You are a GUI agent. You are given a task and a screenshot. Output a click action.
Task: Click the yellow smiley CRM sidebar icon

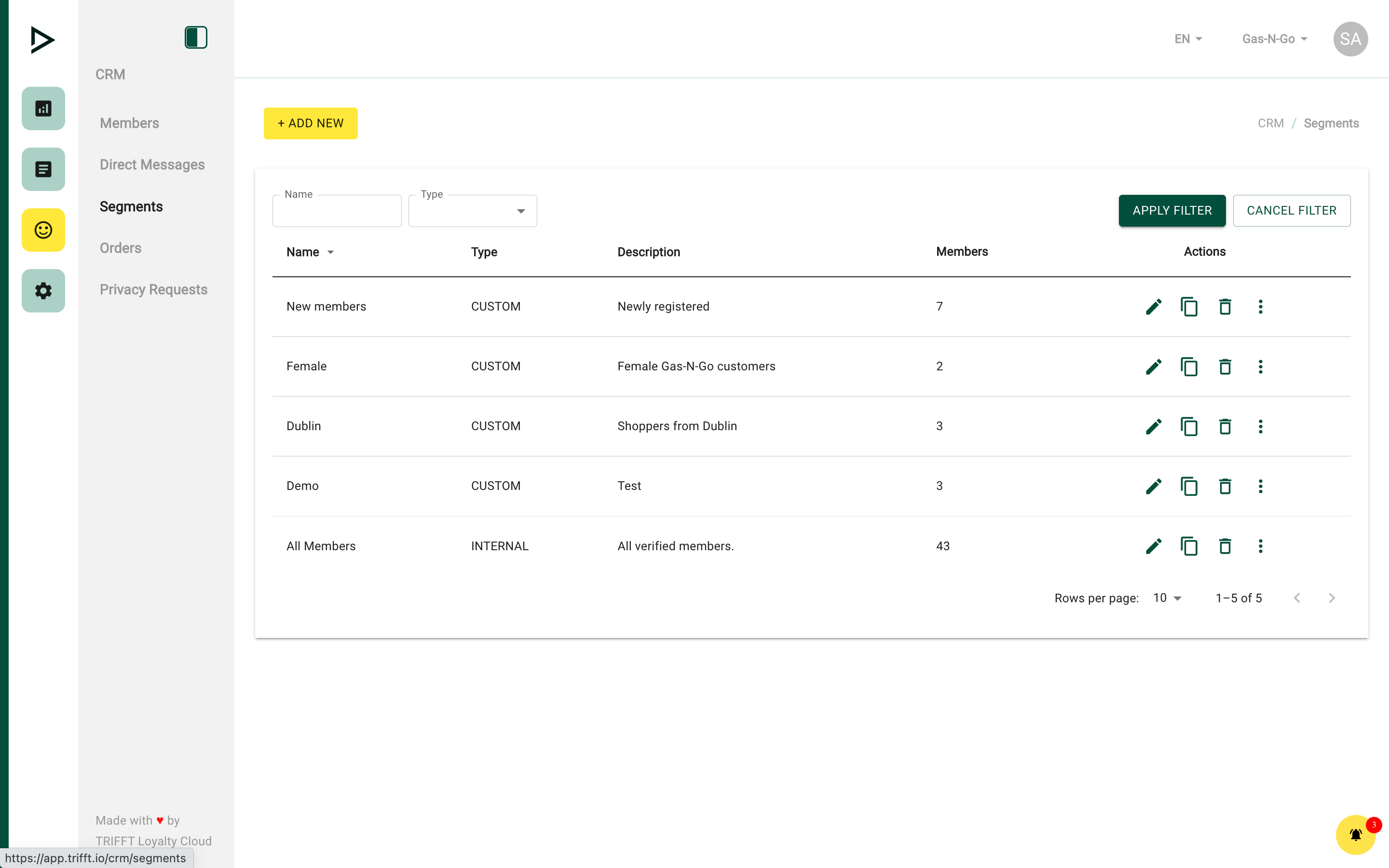[43, 230]
